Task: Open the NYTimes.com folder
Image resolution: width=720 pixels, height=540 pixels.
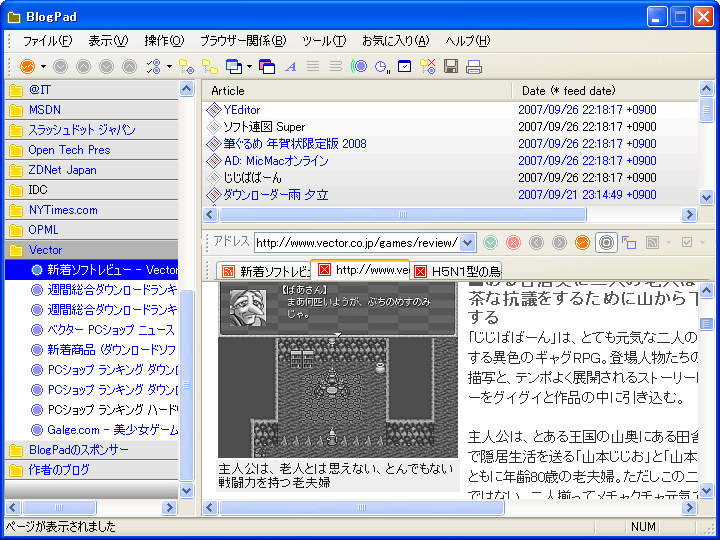Action: [x=91, y=210]
